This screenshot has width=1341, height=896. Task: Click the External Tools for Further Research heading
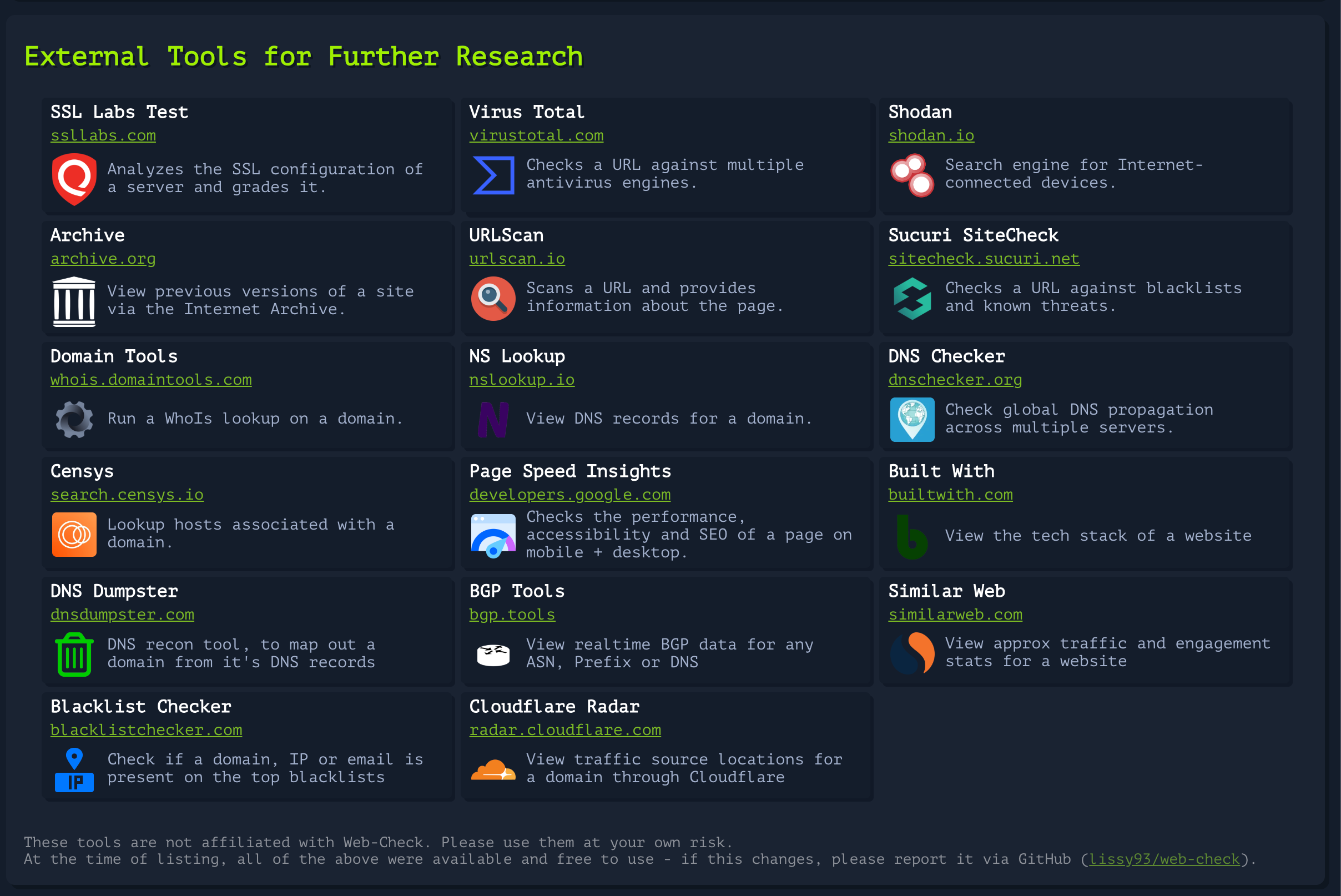(x=304, y=57)
